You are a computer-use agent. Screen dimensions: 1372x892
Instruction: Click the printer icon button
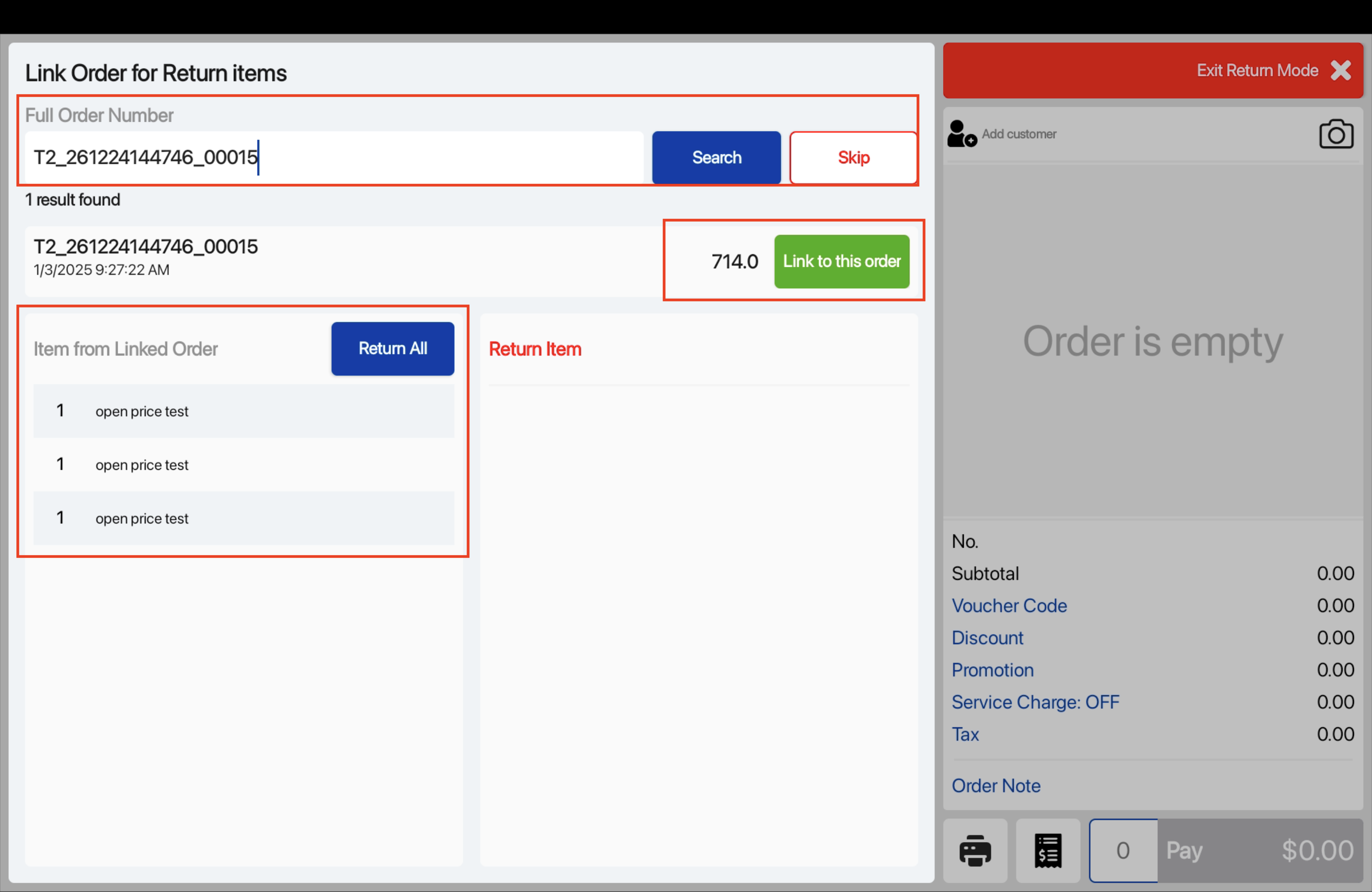tap(975, 850)
